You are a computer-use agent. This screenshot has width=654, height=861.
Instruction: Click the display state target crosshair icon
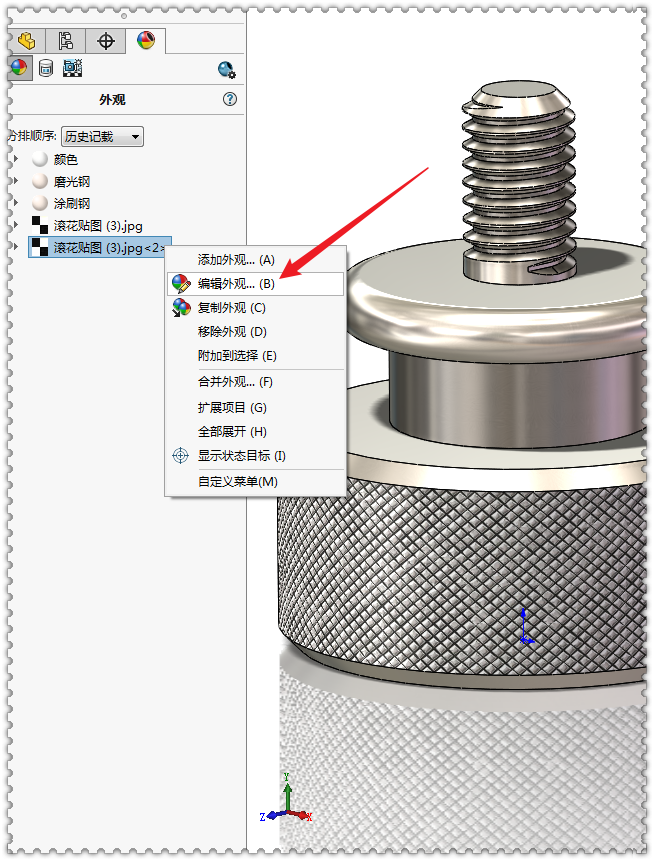(x=180, y=456)
